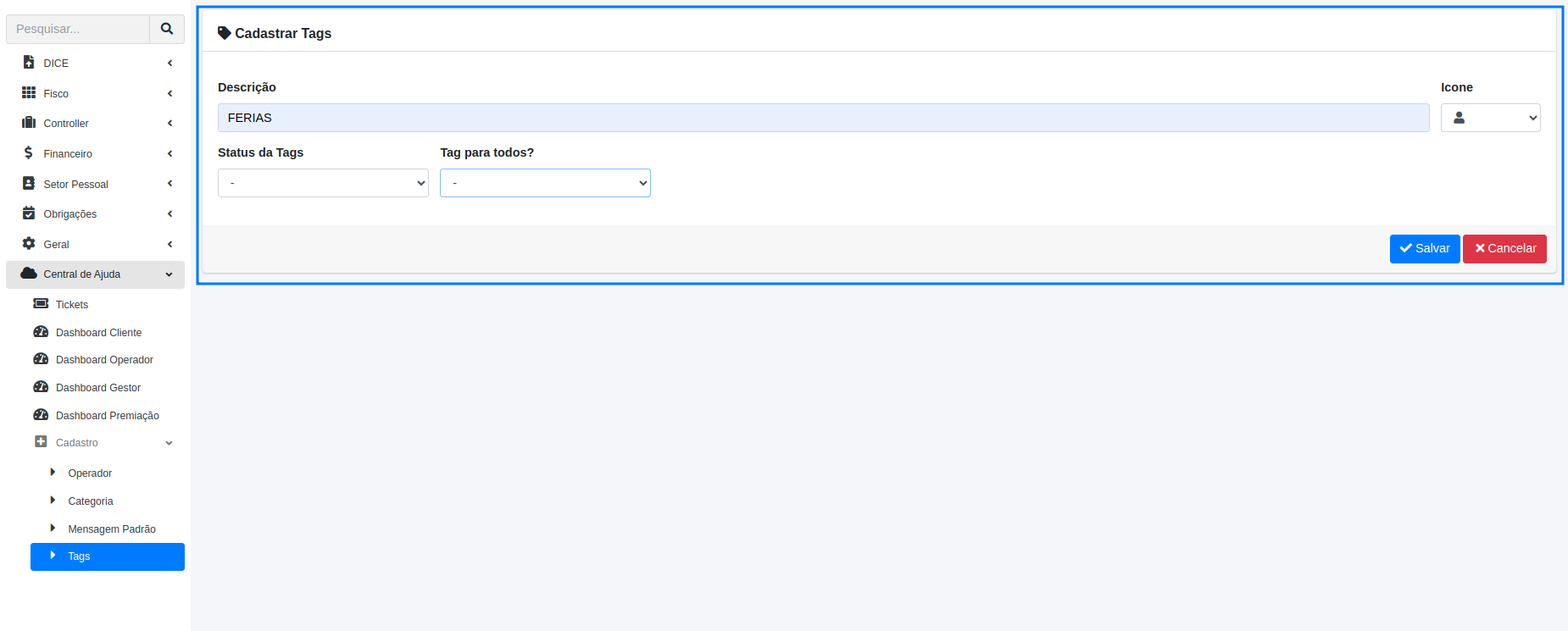Click the Obrigações calendar check icon

29,213
